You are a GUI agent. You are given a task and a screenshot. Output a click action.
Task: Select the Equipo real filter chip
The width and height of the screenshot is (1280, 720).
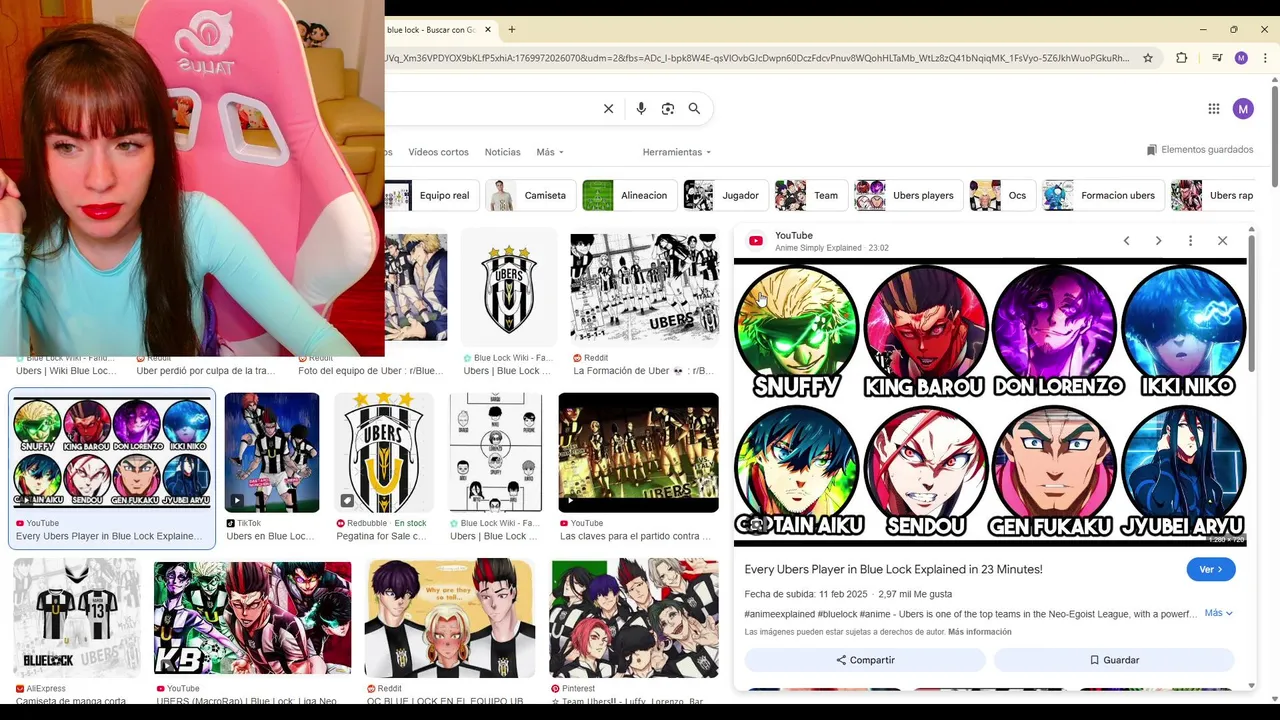[x=432, y=196]
